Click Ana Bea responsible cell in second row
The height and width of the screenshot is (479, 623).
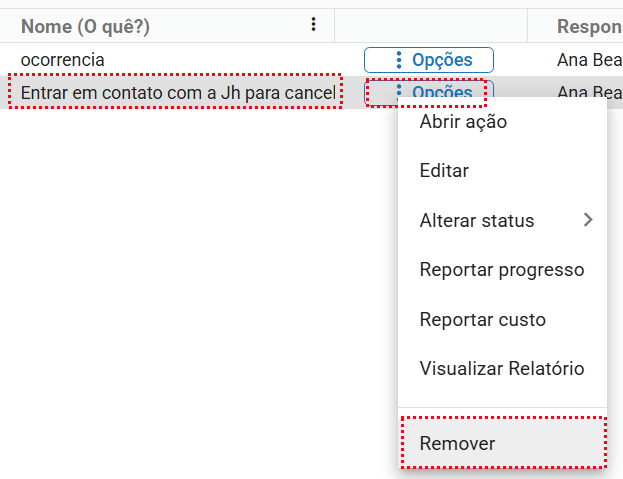coord(589,90)
